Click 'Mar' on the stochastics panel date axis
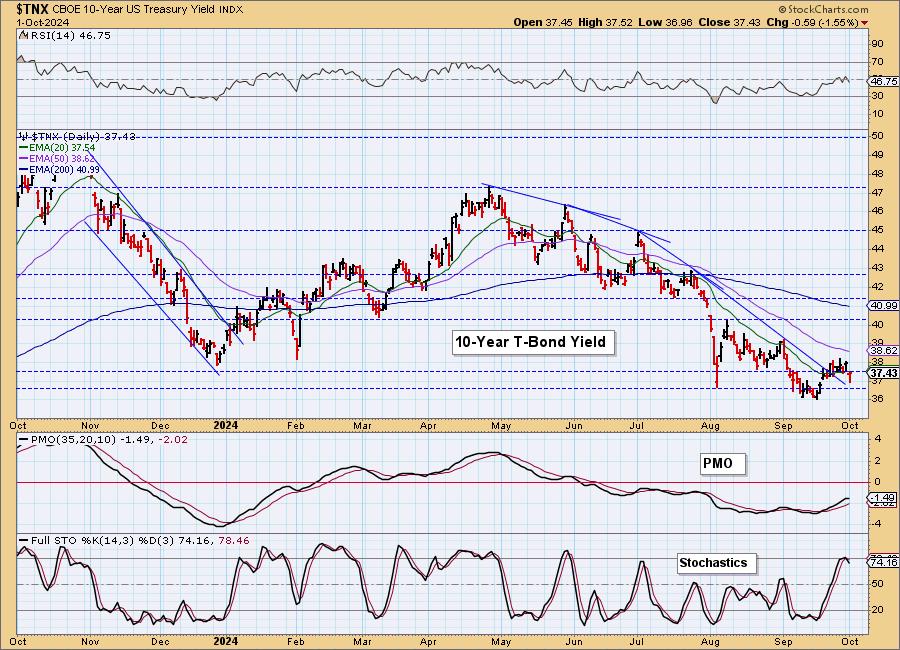900x650 pixels. coord(362,641)
